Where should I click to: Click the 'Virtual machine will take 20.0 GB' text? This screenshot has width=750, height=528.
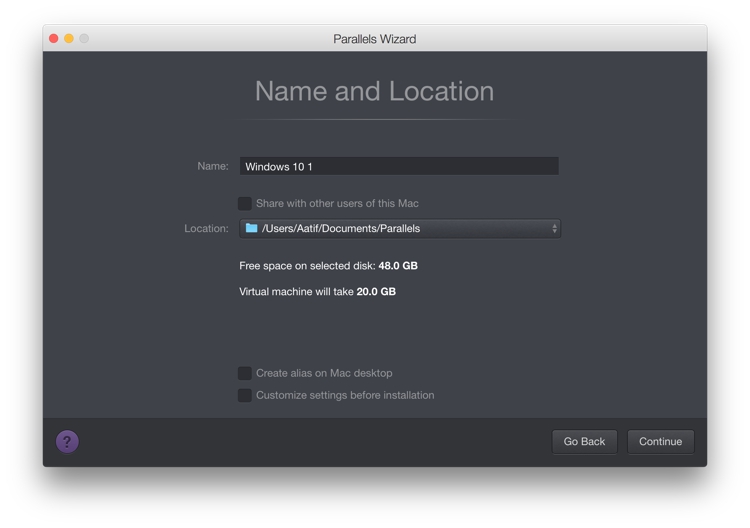point(317,292)
